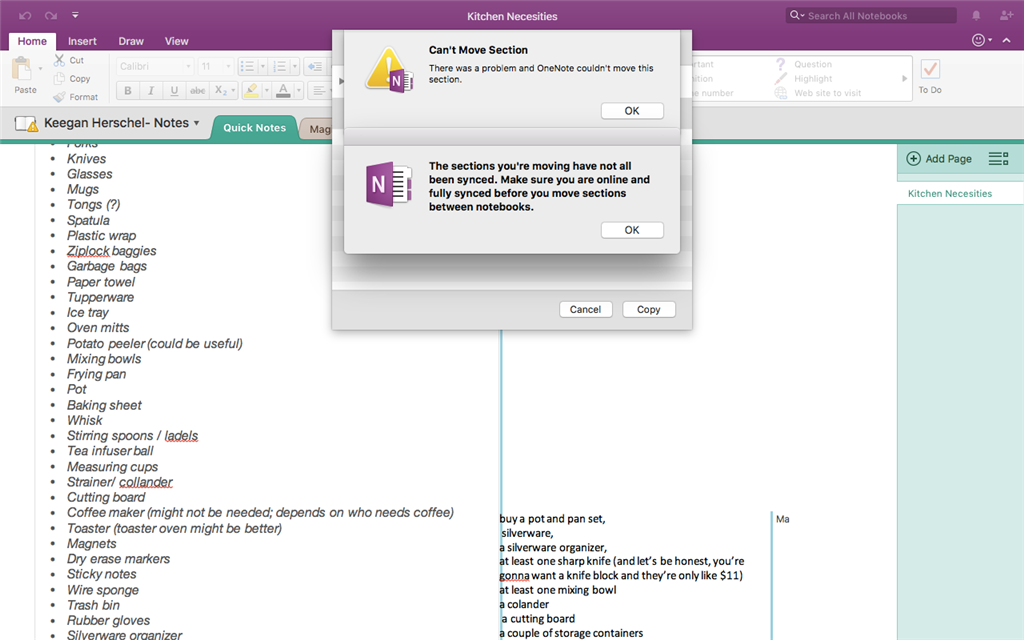Viewport: 1024px width, 640px height.
Task: Open the bullet style dropdown arrow
Action: click(263, 66)
